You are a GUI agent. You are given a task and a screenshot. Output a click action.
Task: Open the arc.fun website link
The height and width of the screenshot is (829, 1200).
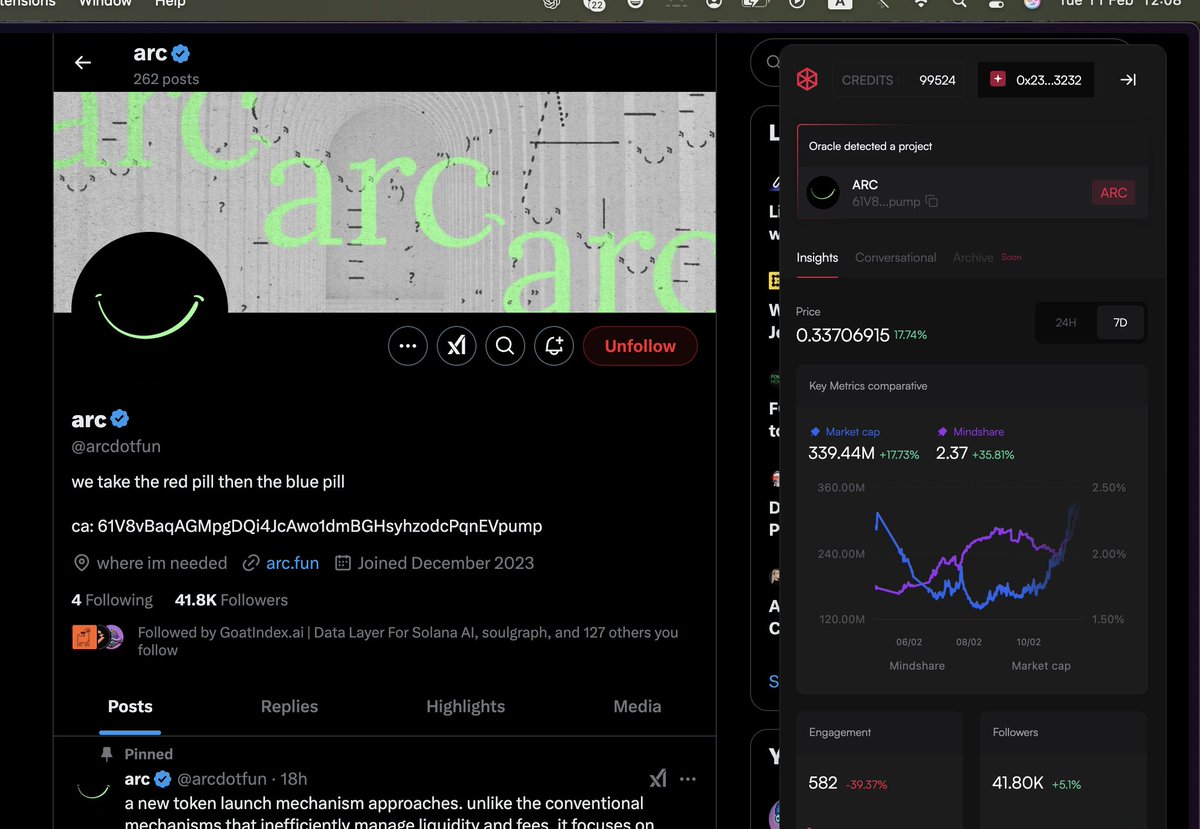point(292,563)
